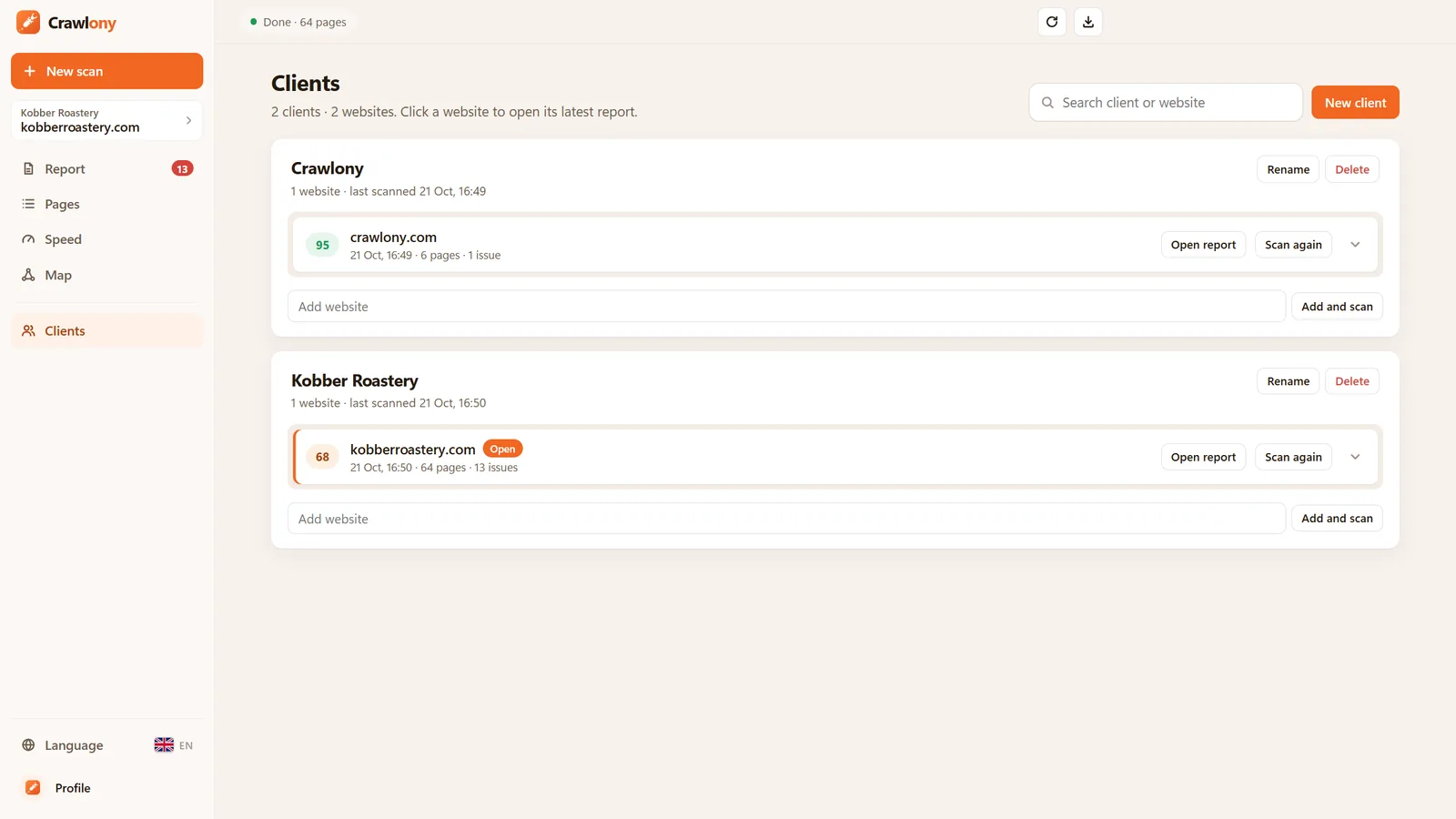Viewport: 1456px width, 819px height.
Task: Delete the Kobber Roastery client
Action: 1351,381
